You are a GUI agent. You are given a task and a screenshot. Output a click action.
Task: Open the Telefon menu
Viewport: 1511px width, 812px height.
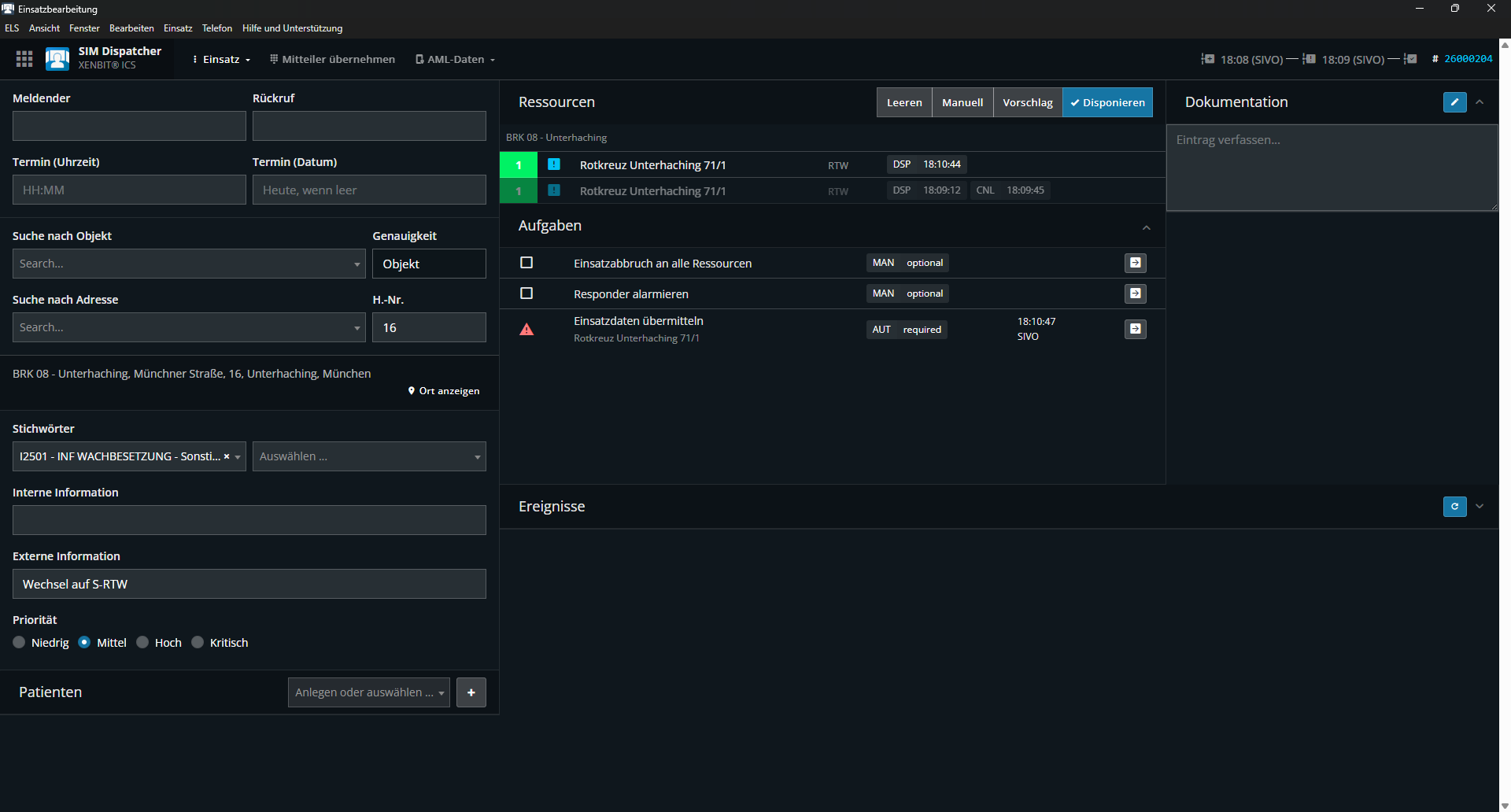pos(216,28)
